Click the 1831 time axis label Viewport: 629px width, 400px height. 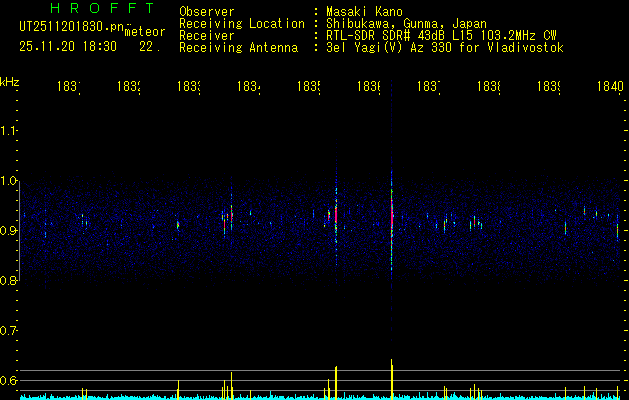(x=69, y=86)
